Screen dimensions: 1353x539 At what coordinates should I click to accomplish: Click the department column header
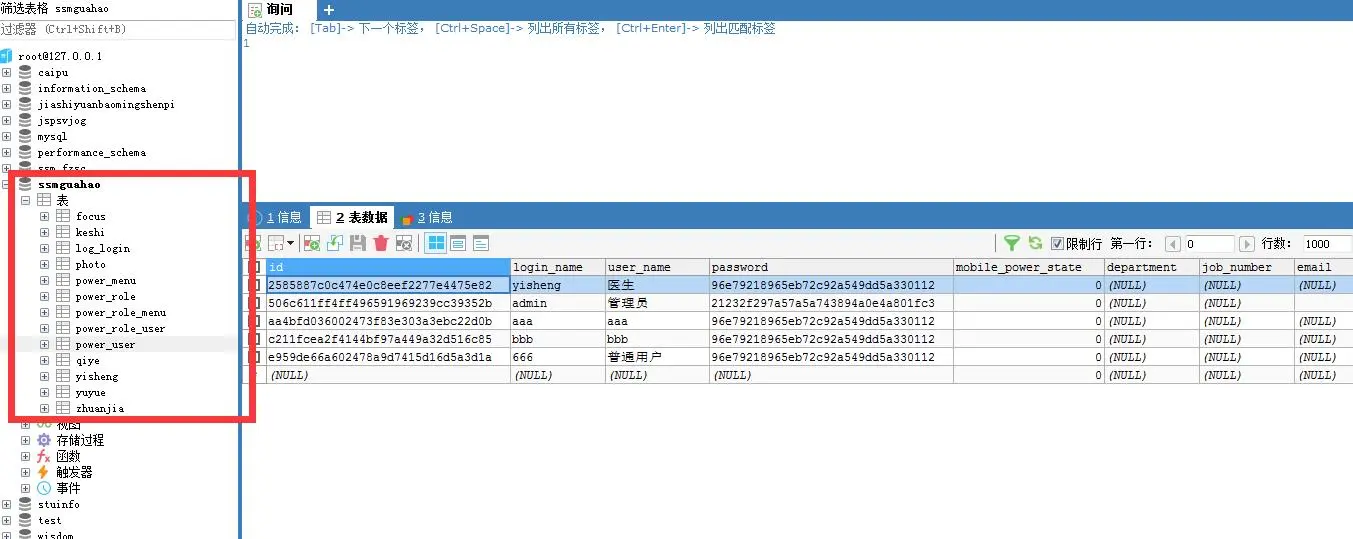pyautogui.click(x=1152, y=267)
